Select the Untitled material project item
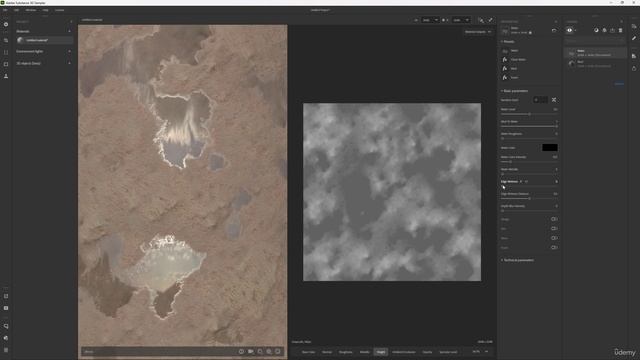Image resolution: width=640 pixels, height=360 pixels. click(x=44, y=40)
